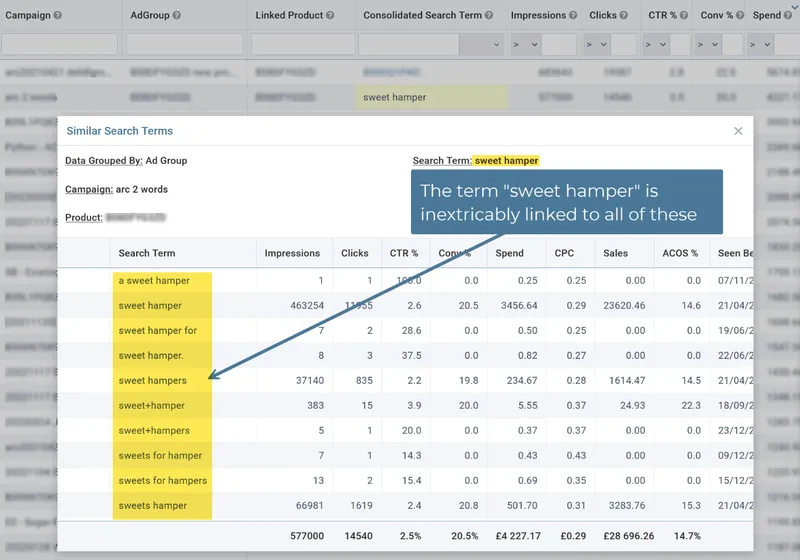Sort dialog table by Search Term column
Image resolution: width=800 pixels, height=560 pixels.
pos(147,253)
